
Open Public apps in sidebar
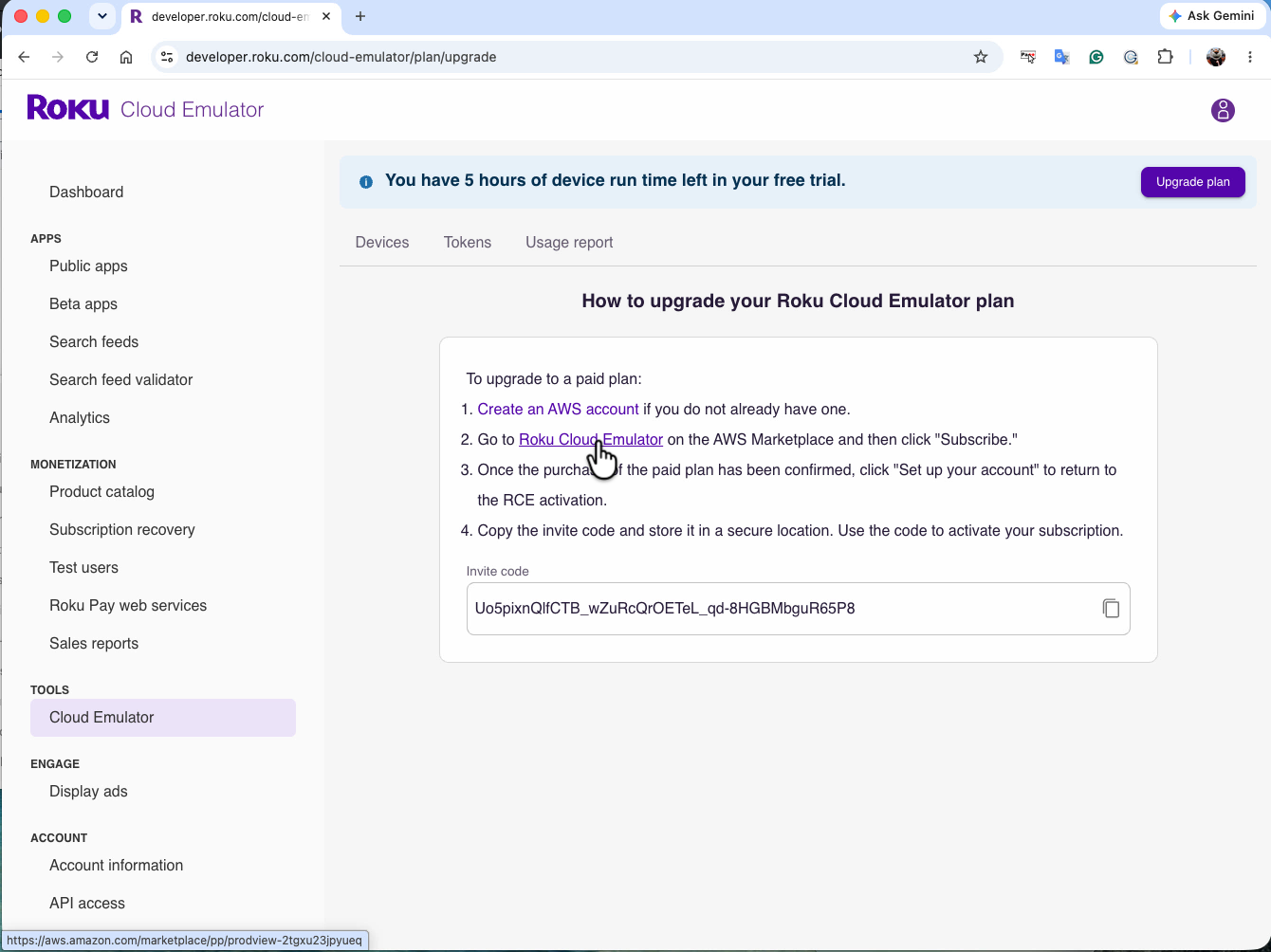88,266
